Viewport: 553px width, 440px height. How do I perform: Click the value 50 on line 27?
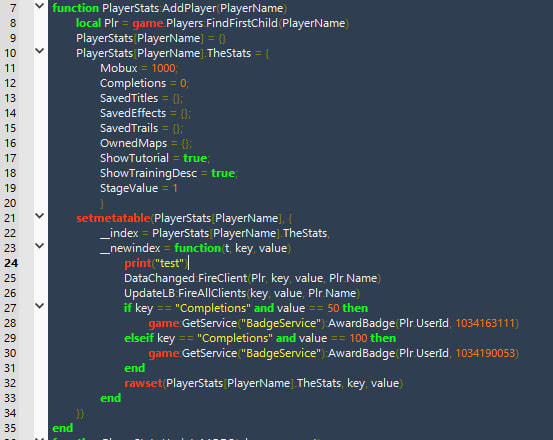333,308
